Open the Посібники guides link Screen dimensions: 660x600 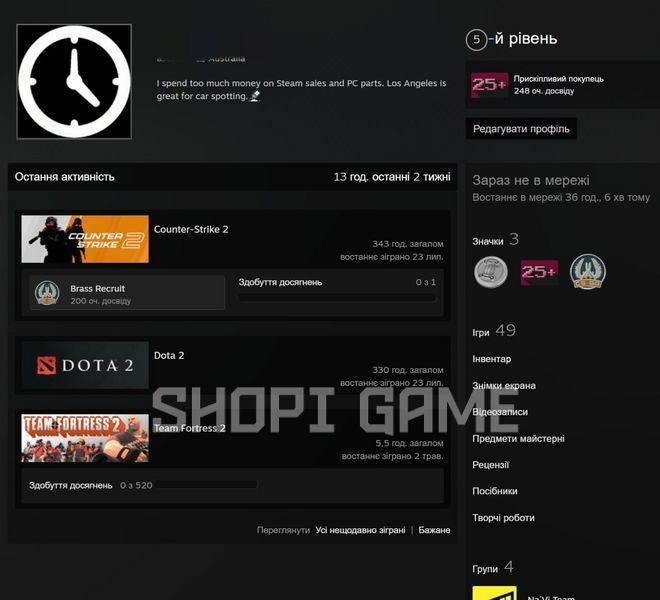point(495,491)
